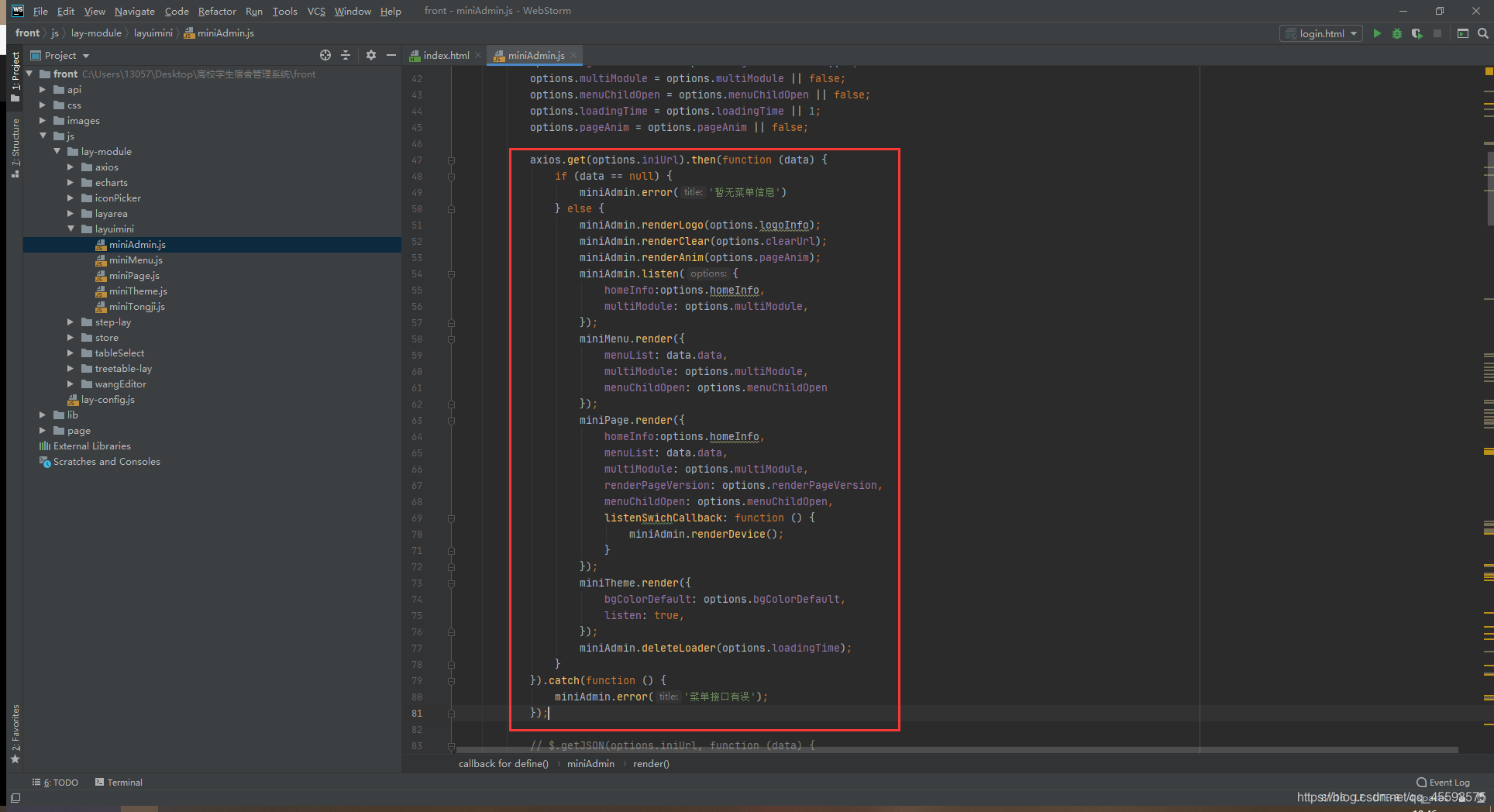Collapse the front root folder
This screenshot has width=1494, height=812.
tap(30, 74)
